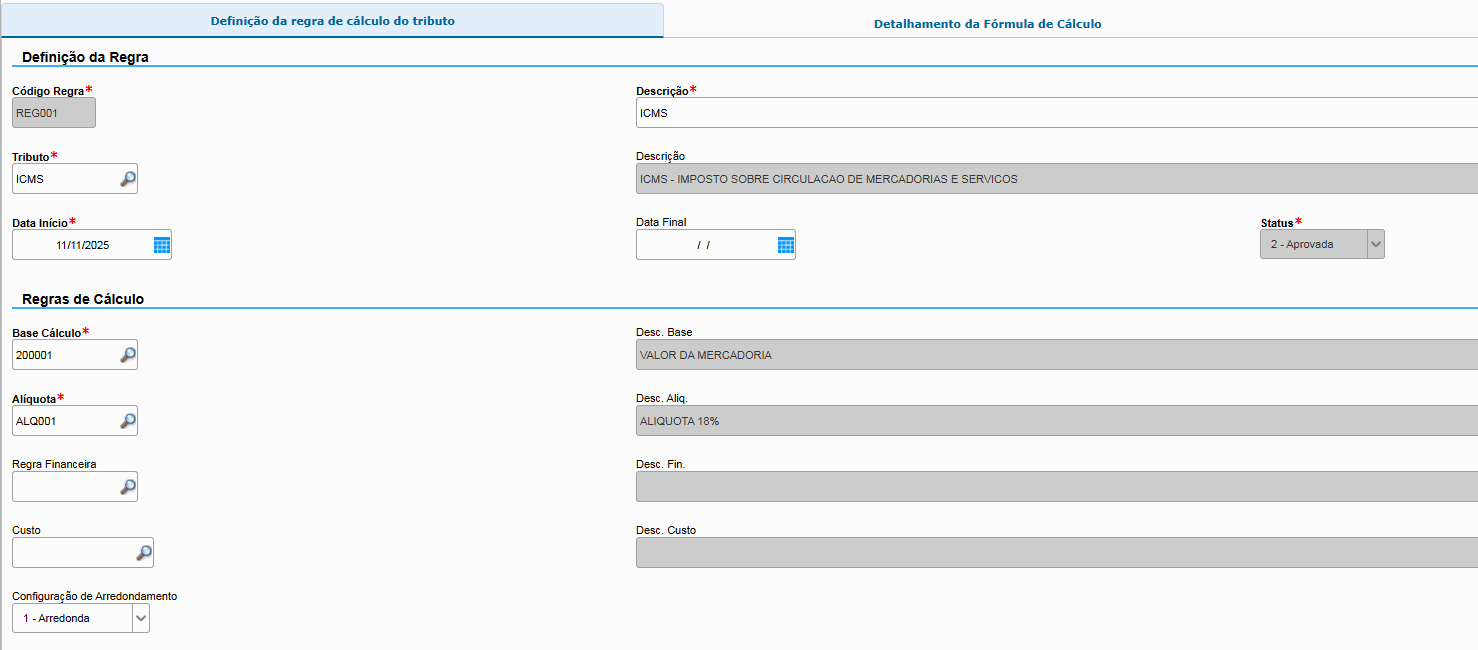Click the Desc. Aliq. field ALIQUOTA 18%
The image size is (1478, 650).
coord(1057,421)
